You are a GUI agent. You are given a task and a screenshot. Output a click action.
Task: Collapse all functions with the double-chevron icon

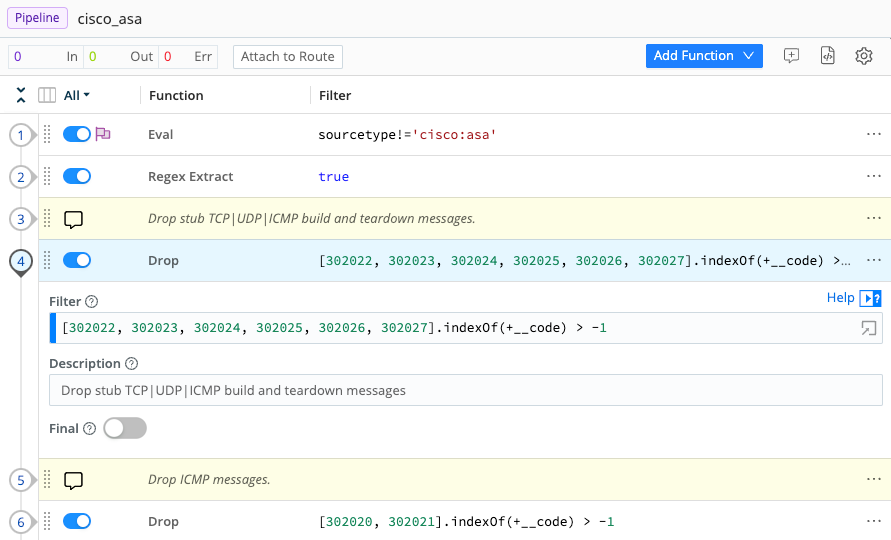[21, 95]
